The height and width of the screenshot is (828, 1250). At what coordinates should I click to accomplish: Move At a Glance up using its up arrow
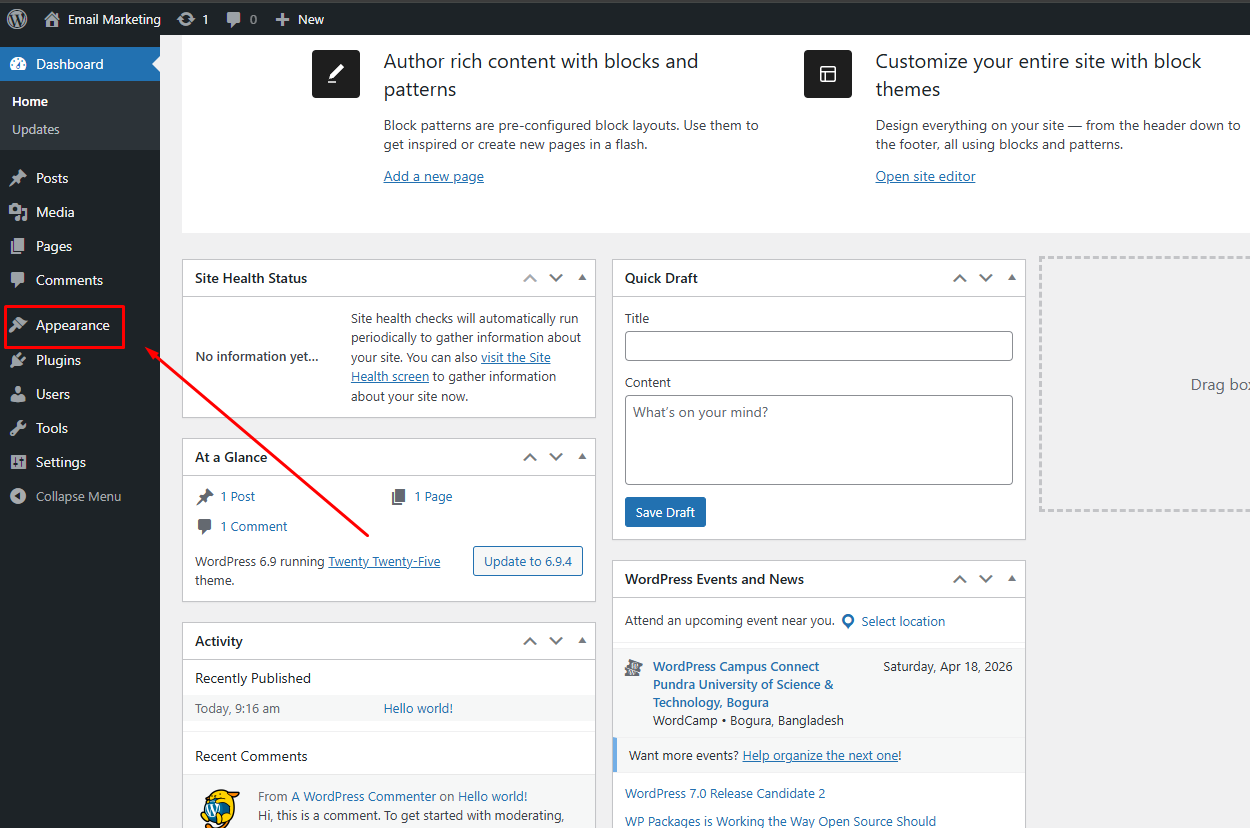pyautogui.click(x=529, y=456)
